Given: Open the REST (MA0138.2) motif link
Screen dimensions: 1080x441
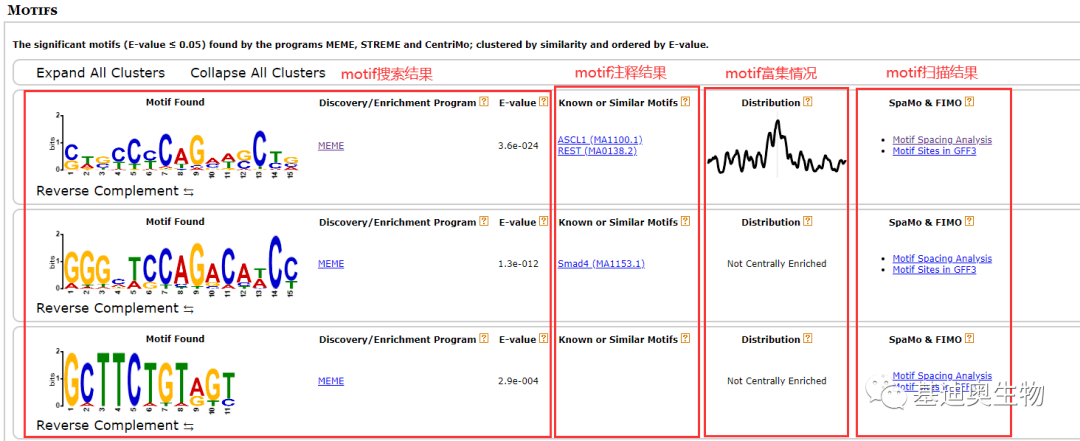Looking at the screenshot, I should point(597,151).
